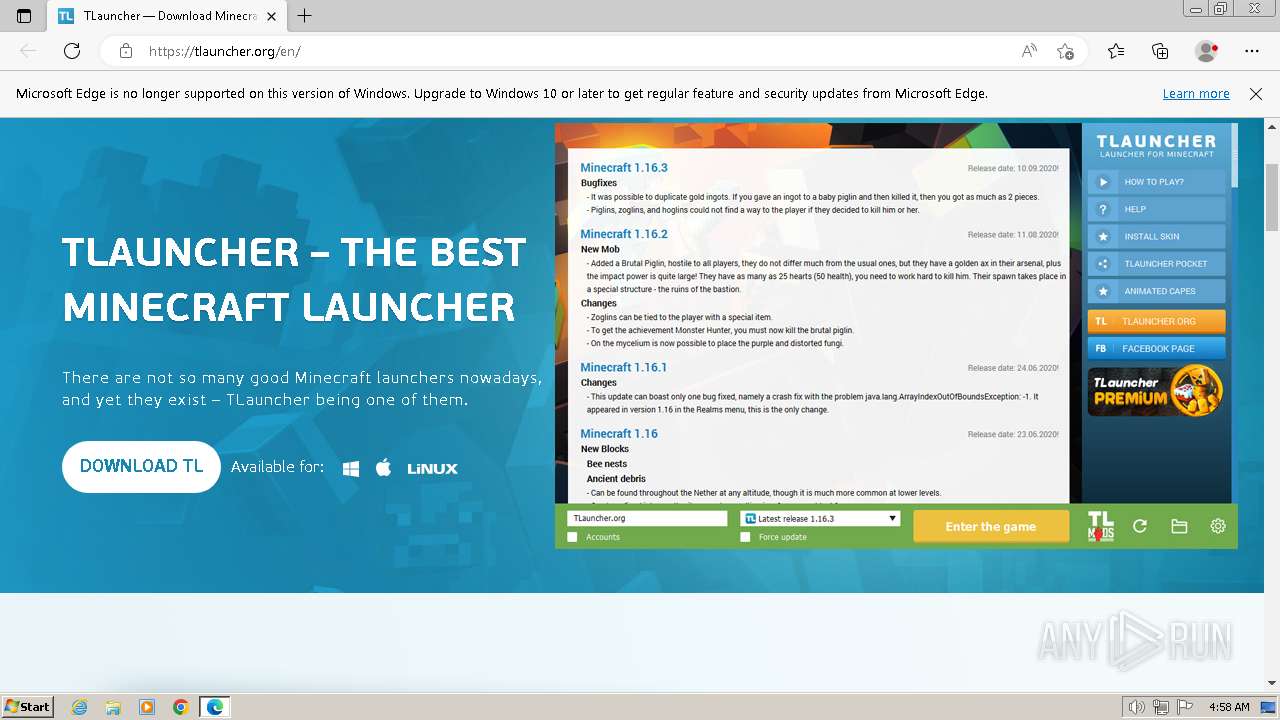Click the volume speaker tray icon
The image size is (1280, 720).
[x=1137, y=707]
